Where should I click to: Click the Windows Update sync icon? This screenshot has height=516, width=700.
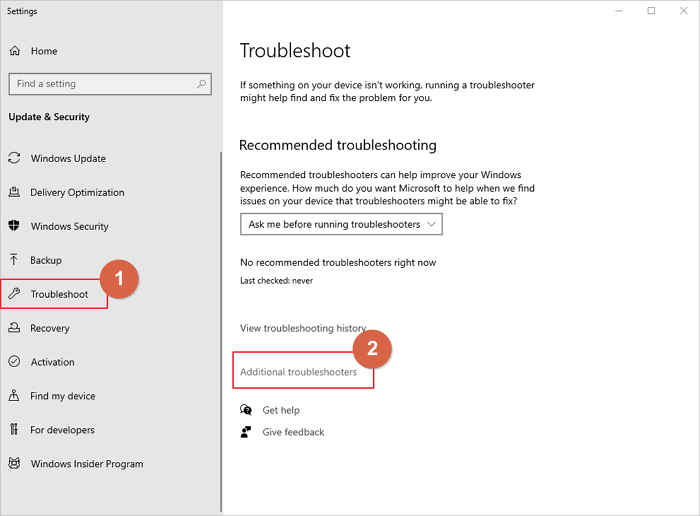(x=15, y=158)
